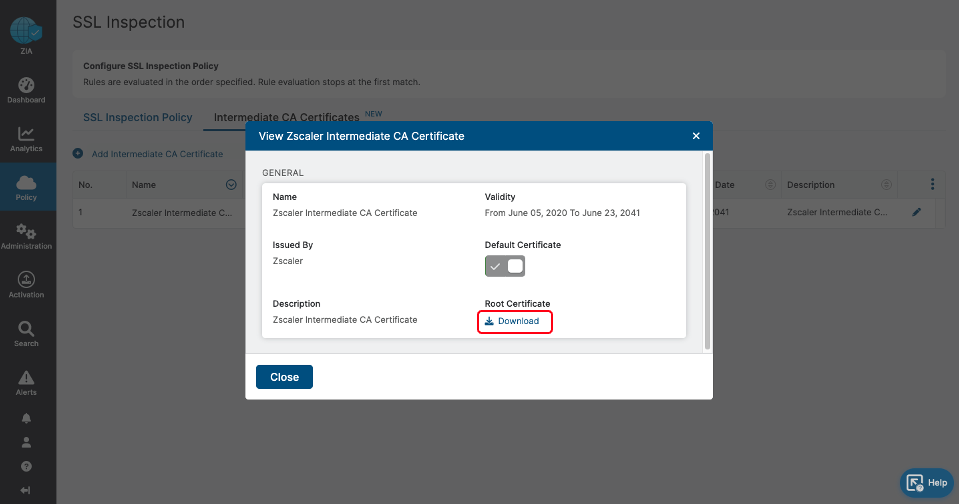The height and width of the screenshot is (504, 959).
Task: Expand the Name column filter dropdown
Action: [231, 185]
